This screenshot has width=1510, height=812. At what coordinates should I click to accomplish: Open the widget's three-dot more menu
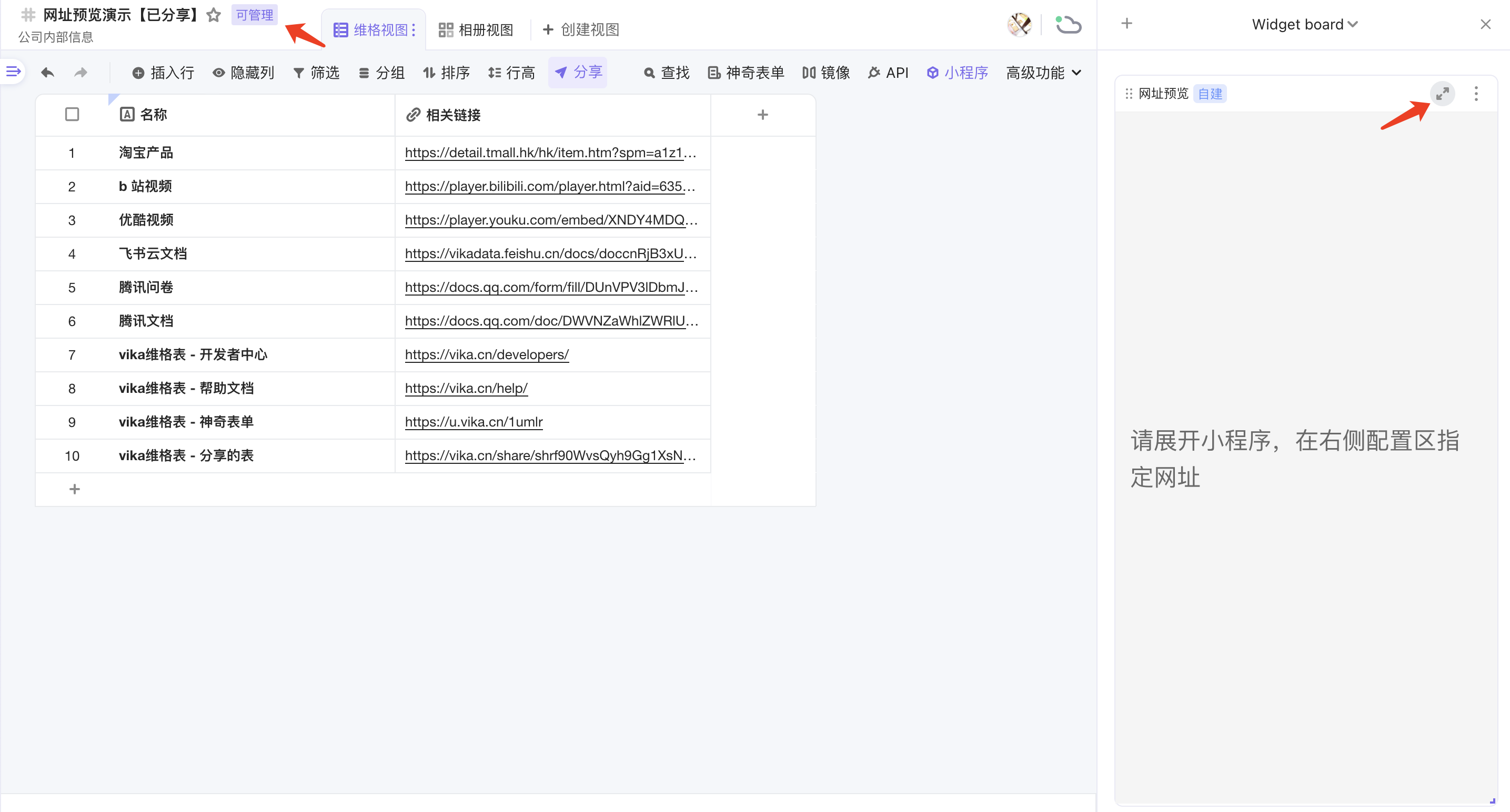tap(1476, 94)
